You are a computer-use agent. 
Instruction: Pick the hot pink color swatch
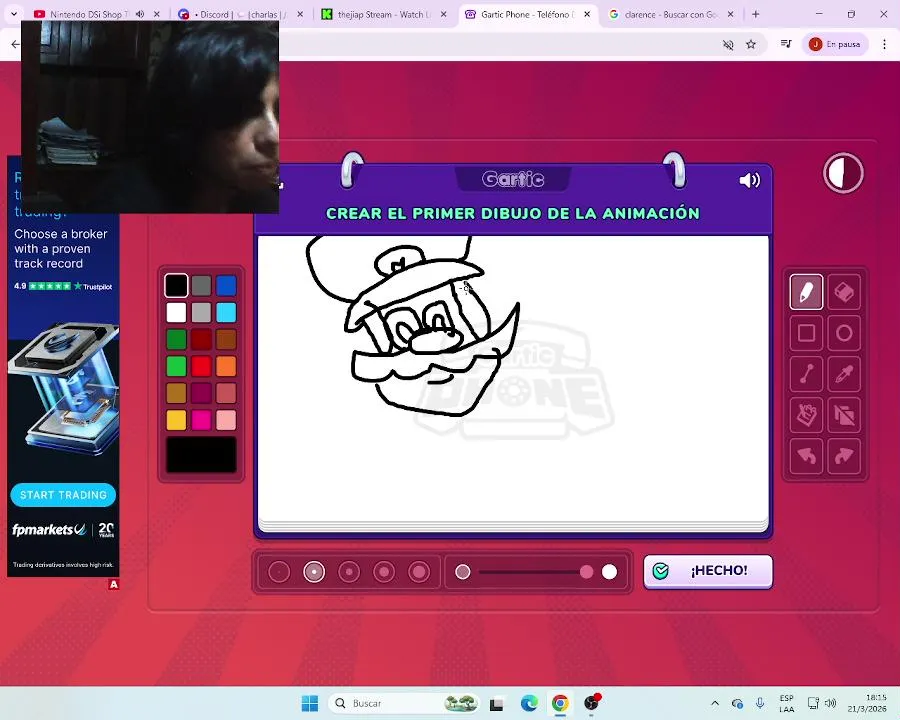[x=201, y=420]
